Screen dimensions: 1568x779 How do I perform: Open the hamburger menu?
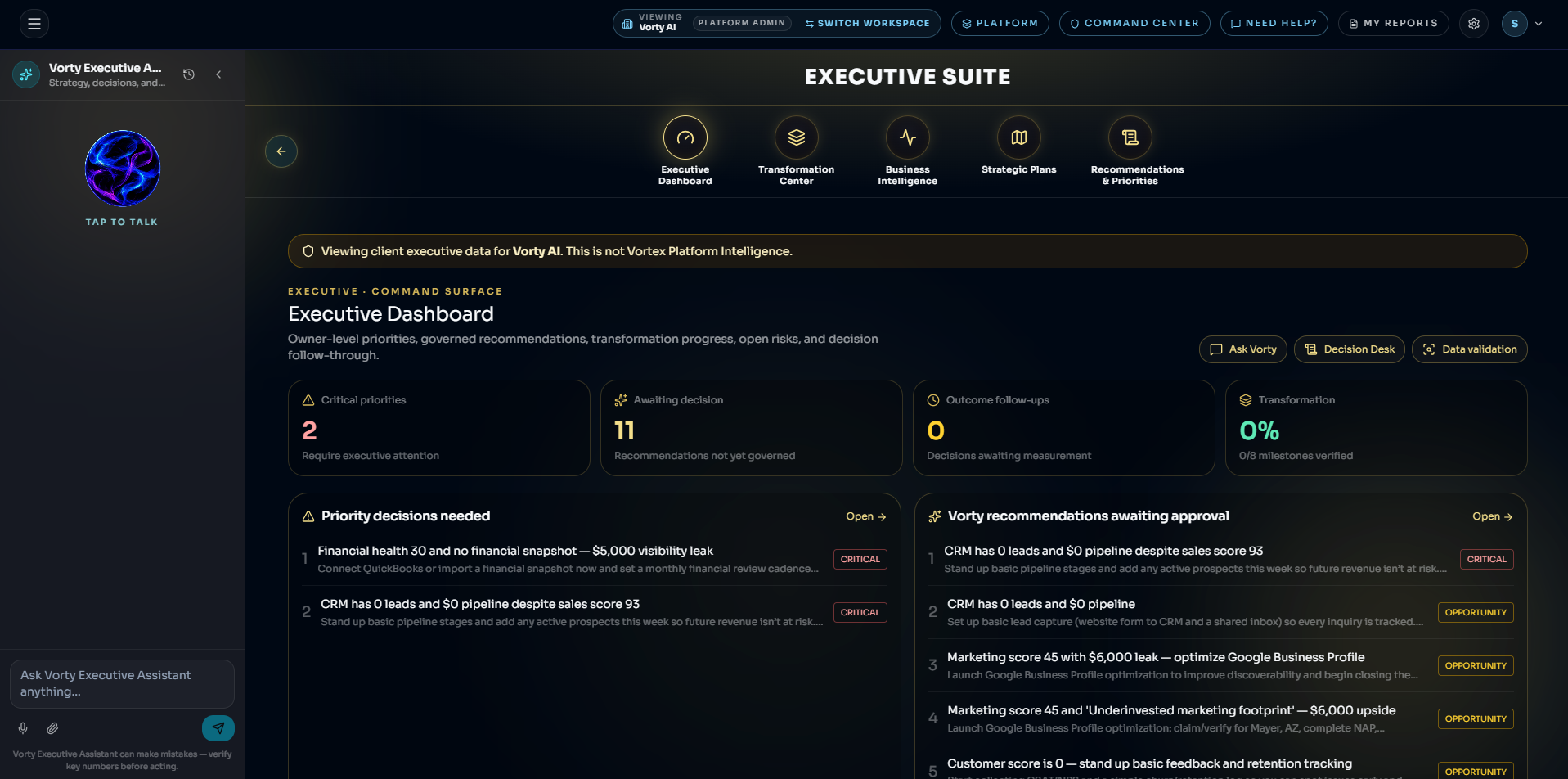[x=34, y=24]
